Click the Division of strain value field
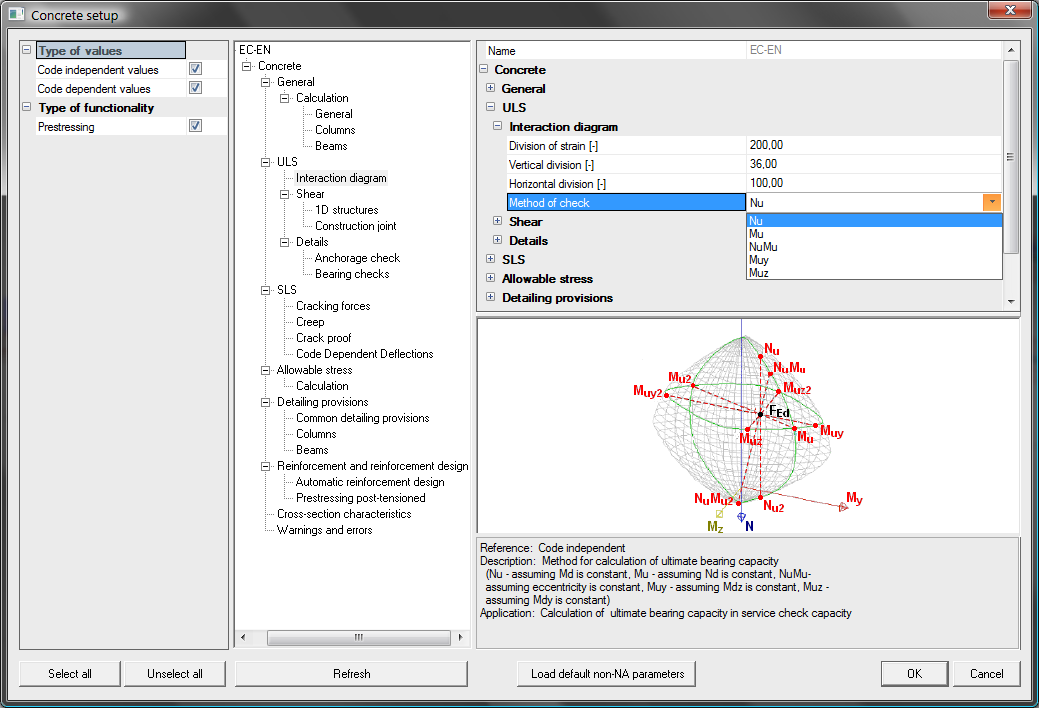The image size is (1039, 708). tap(872, 146)
